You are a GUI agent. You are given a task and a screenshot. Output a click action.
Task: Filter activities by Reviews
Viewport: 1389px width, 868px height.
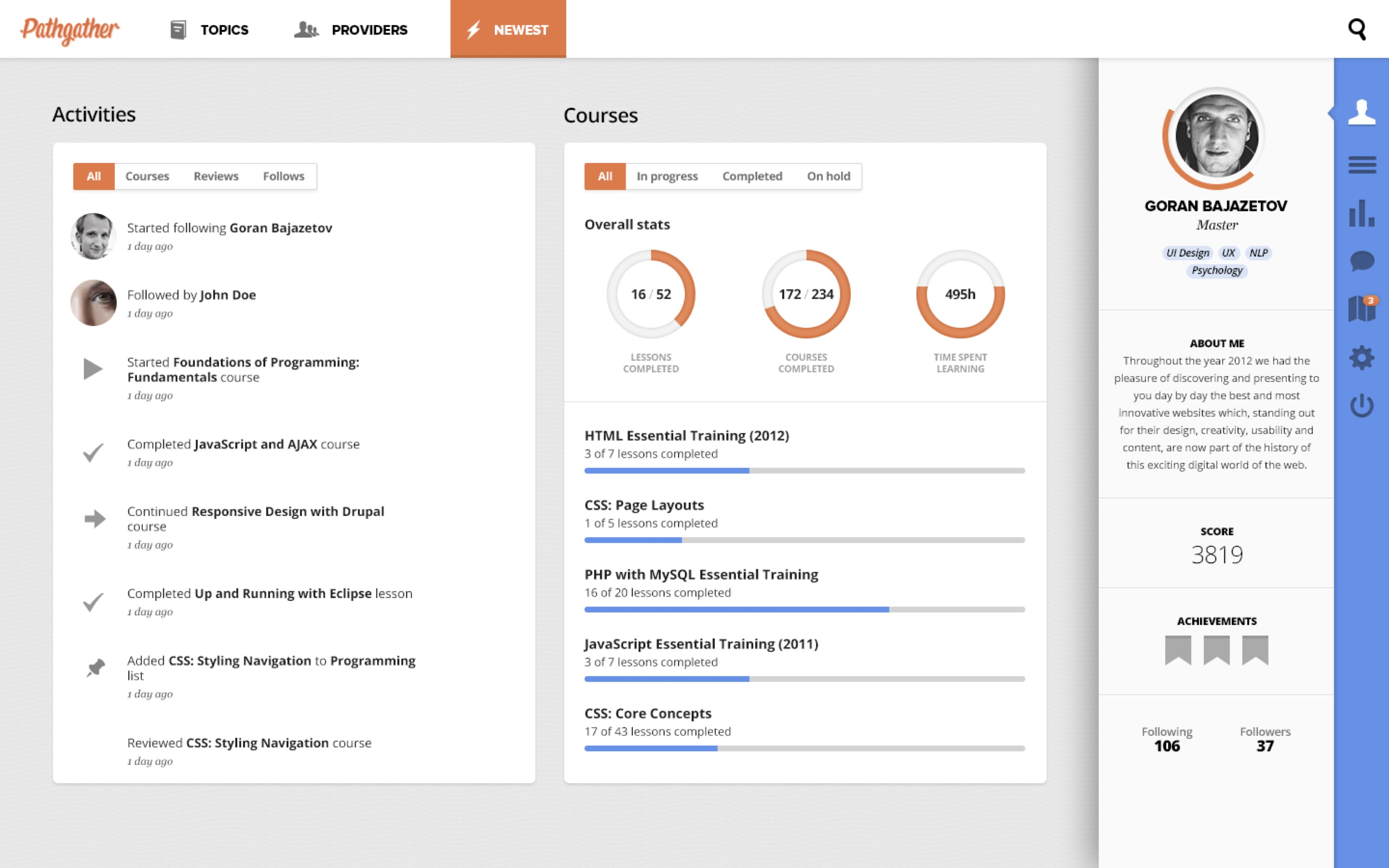click(x=216, y=176)
